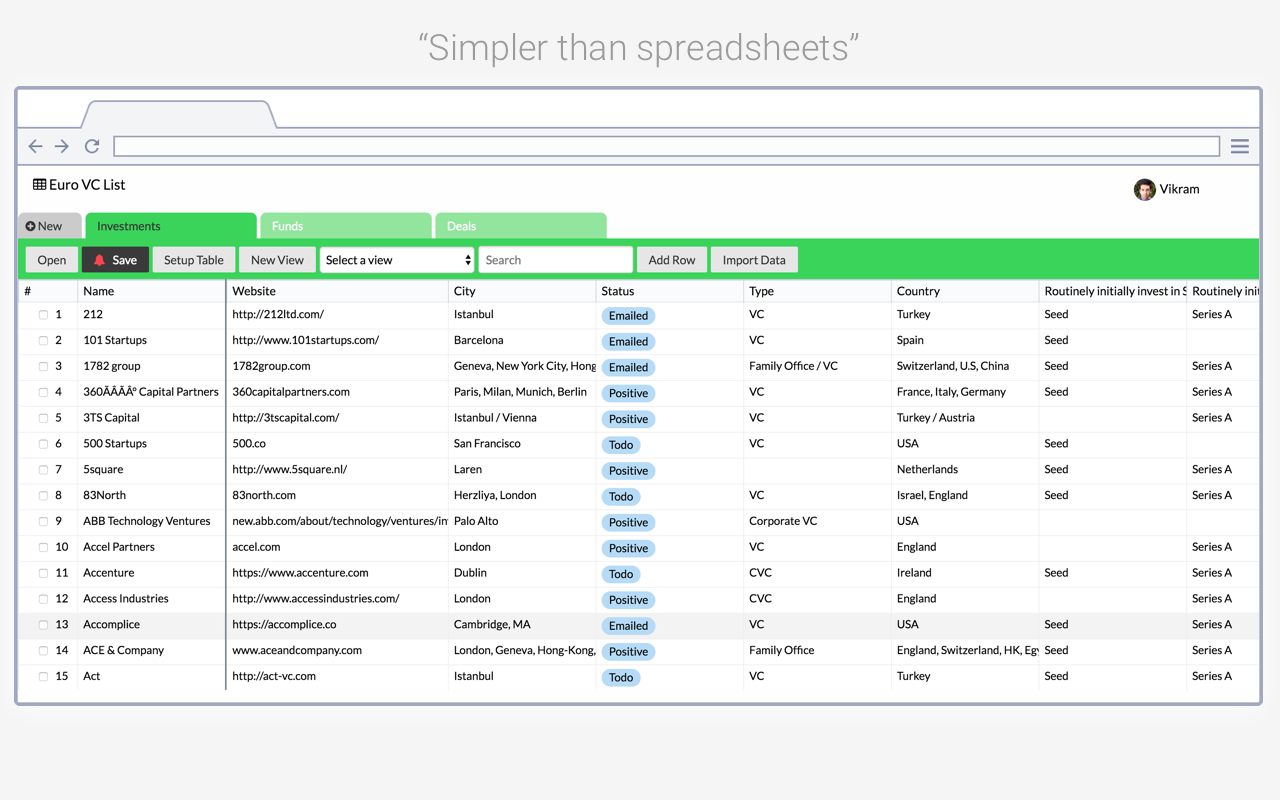Image resolution: width=1280 pixels, height=800 pixels.
Task: Select the browser window tab
Action: (180, 114)
